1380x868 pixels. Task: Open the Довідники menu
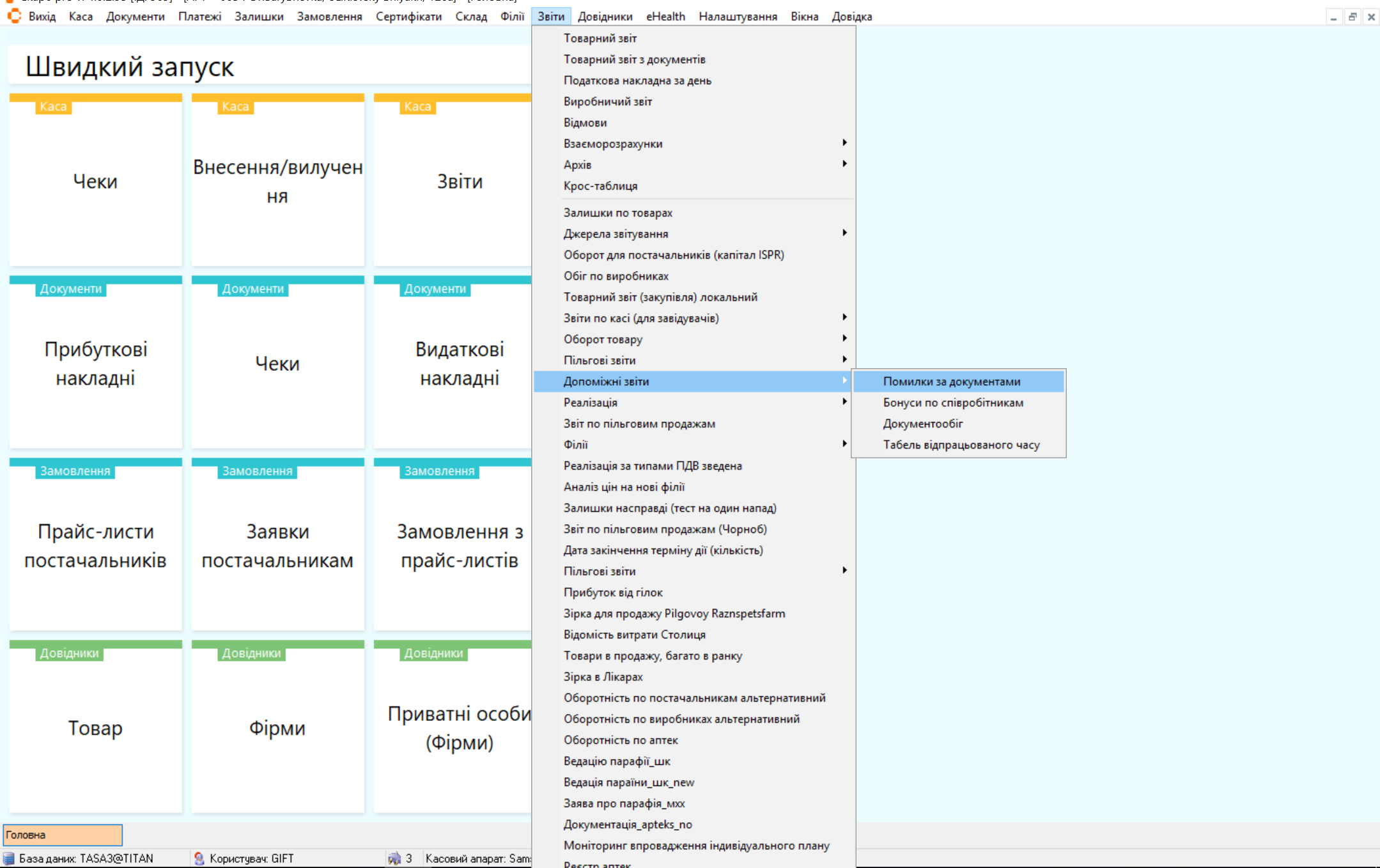coord(605,17)
